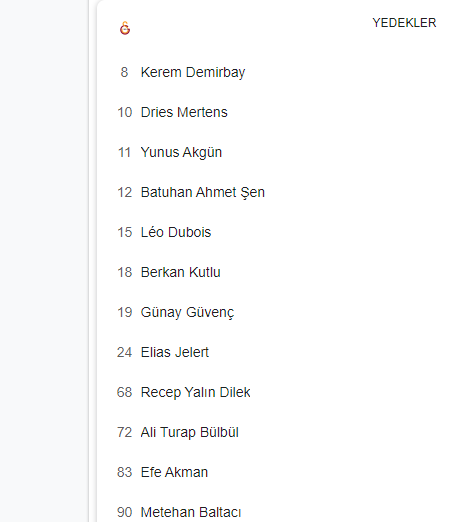Open the YEDEKLER substitutes heading
The width and height of the screenshot is (461, 522).
(x=404, y=23)
